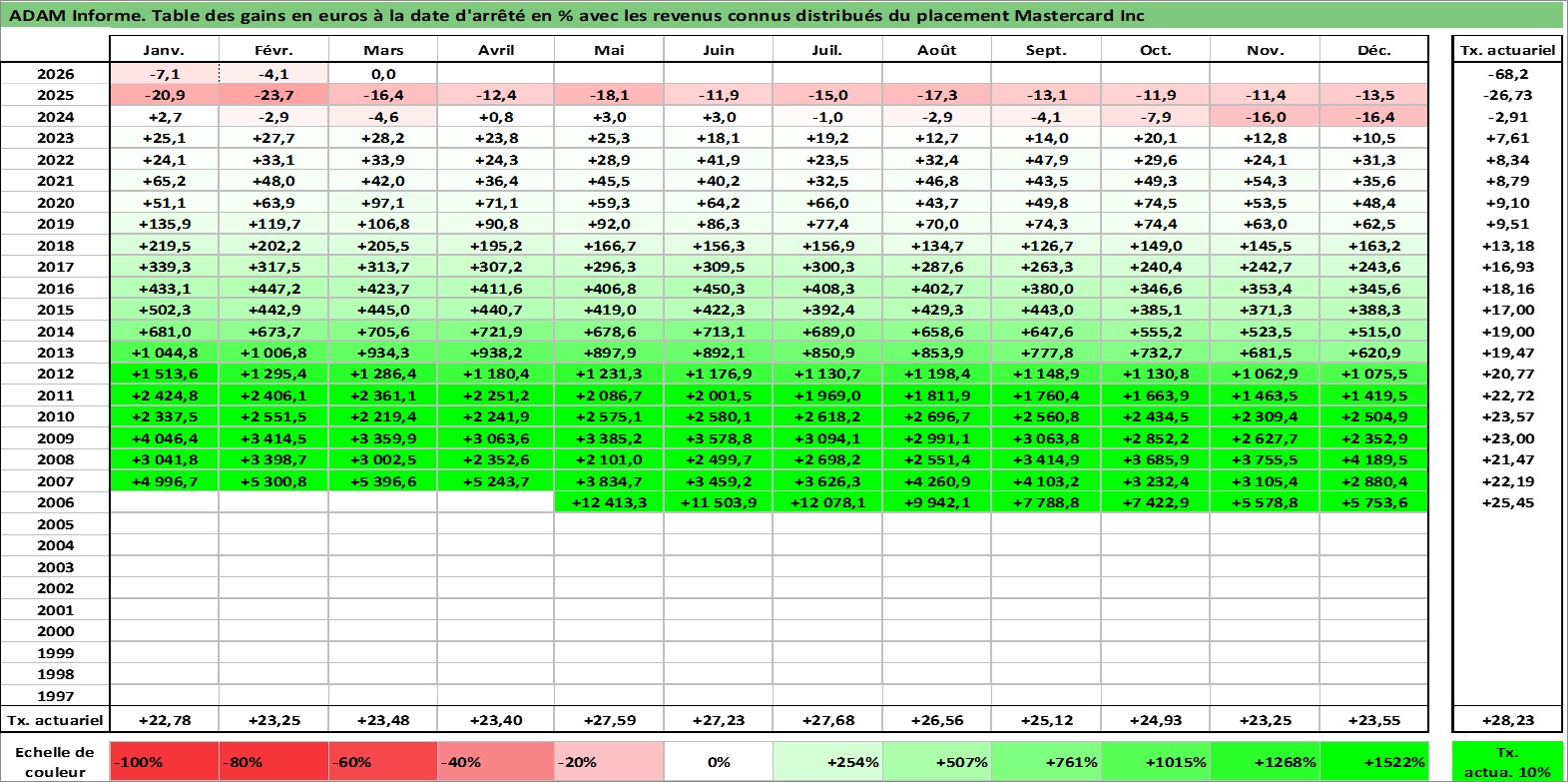This screenshot has height=782, width=1568.
Task: Select the Mars column header
Action: pyautogui.click(x=383, y=50)
